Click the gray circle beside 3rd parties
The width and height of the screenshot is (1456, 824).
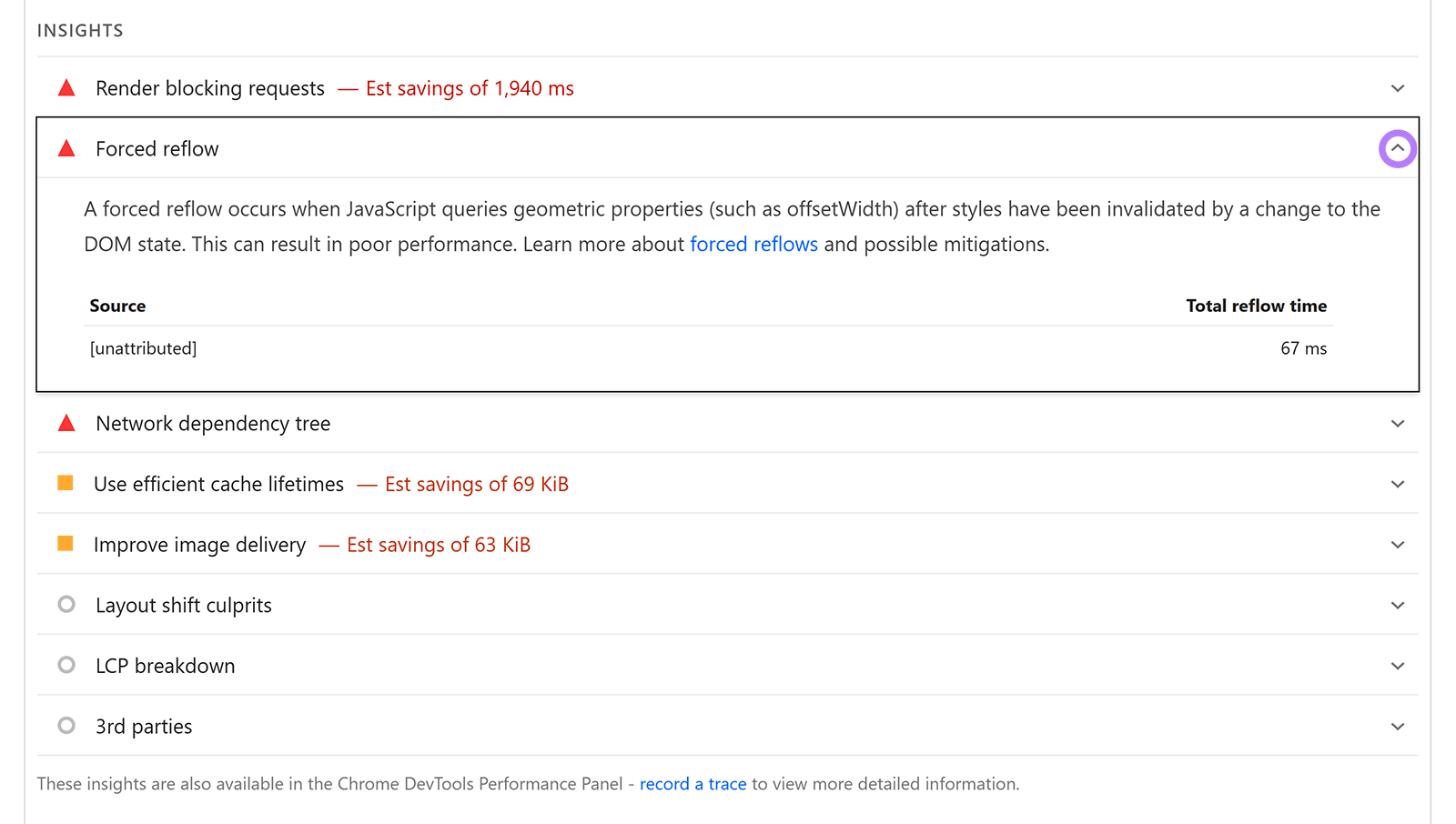tap(66, 725)
